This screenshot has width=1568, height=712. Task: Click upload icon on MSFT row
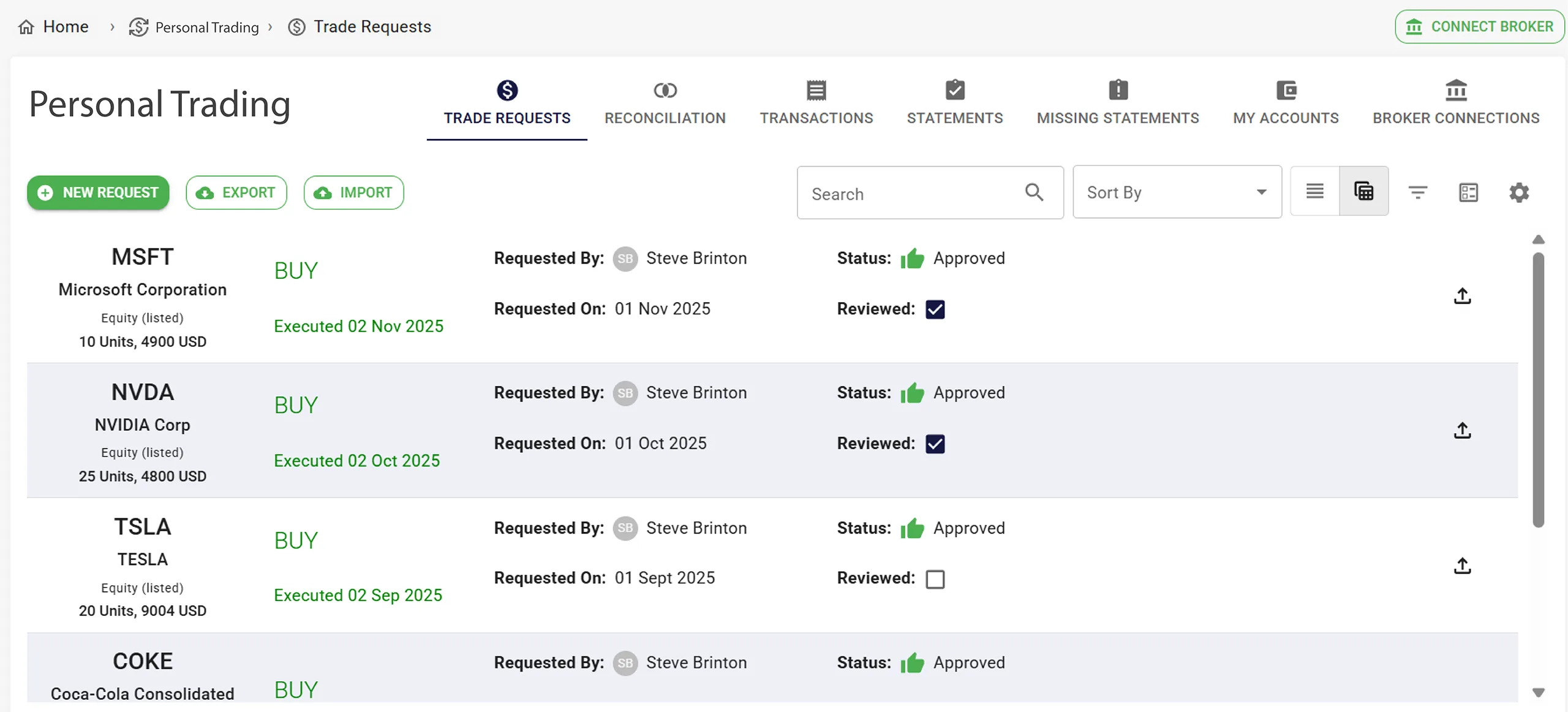1462,296
